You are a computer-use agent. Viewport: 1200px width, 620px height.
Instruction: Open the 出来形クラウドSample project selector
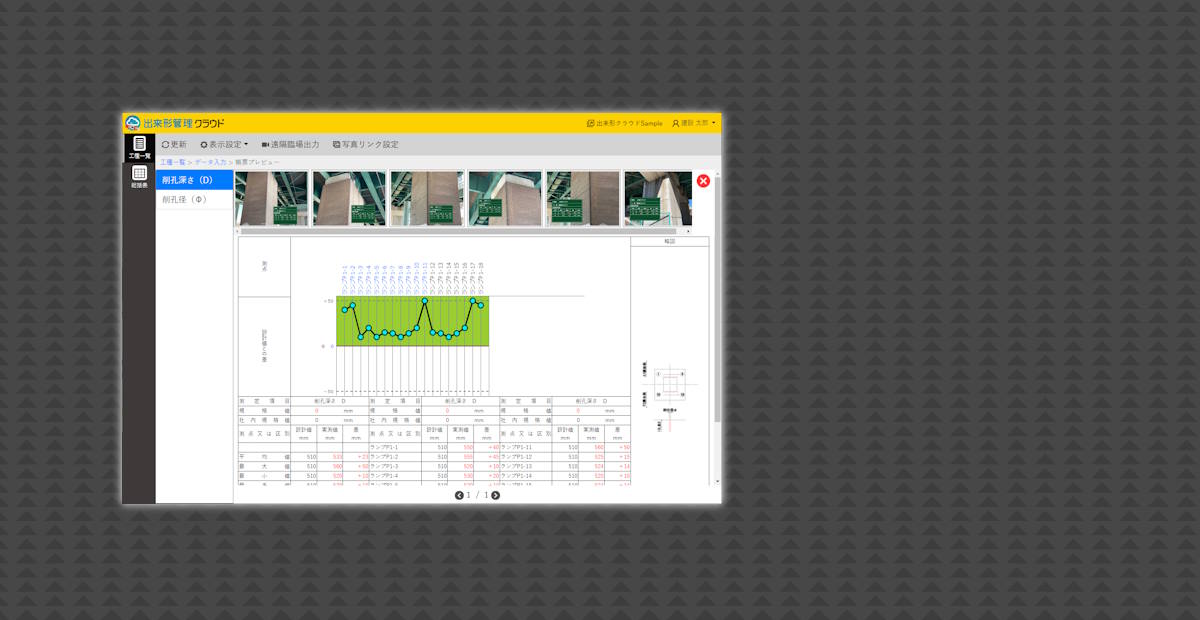624,123
